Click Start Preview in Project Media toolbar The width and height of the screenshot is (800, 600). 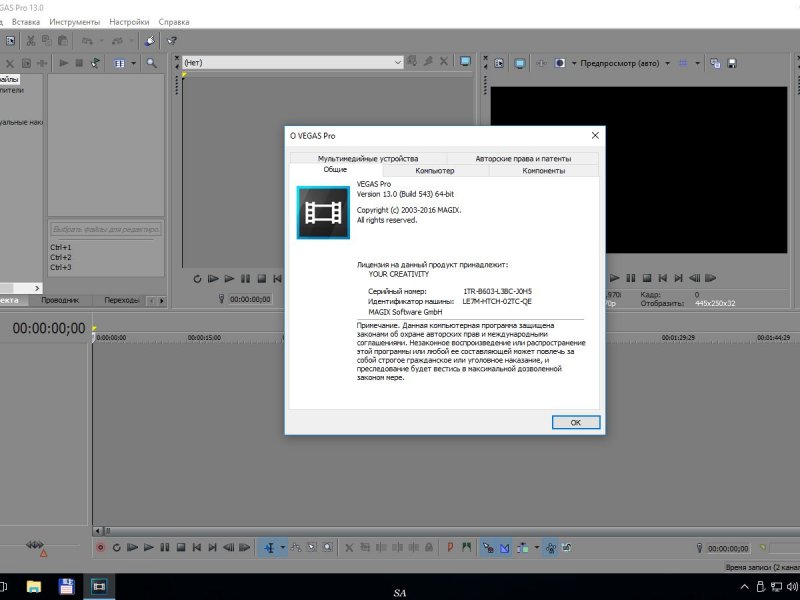(63, 63)
